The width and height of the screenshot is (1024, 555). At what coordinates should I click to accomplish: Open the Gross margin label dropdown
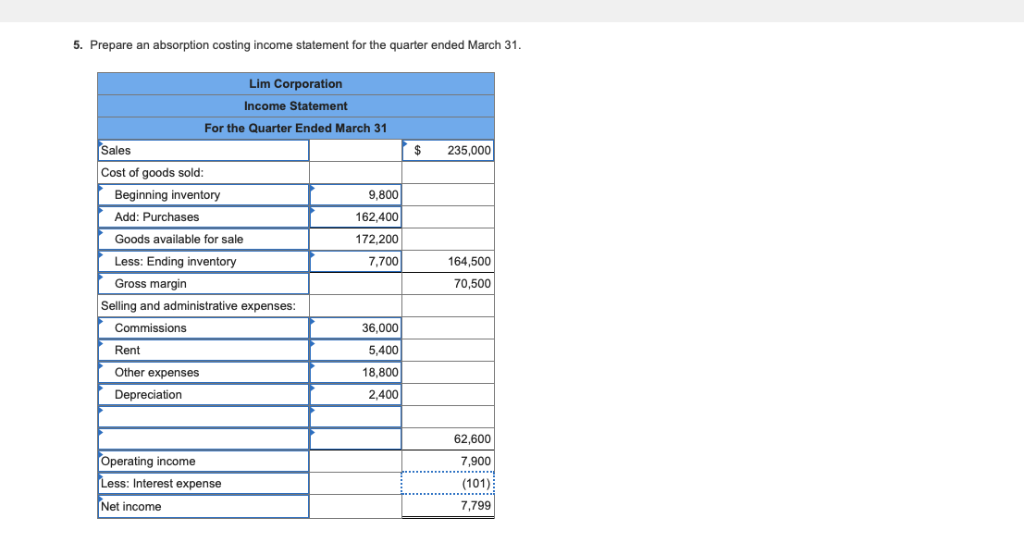click(x=204, y=283)
